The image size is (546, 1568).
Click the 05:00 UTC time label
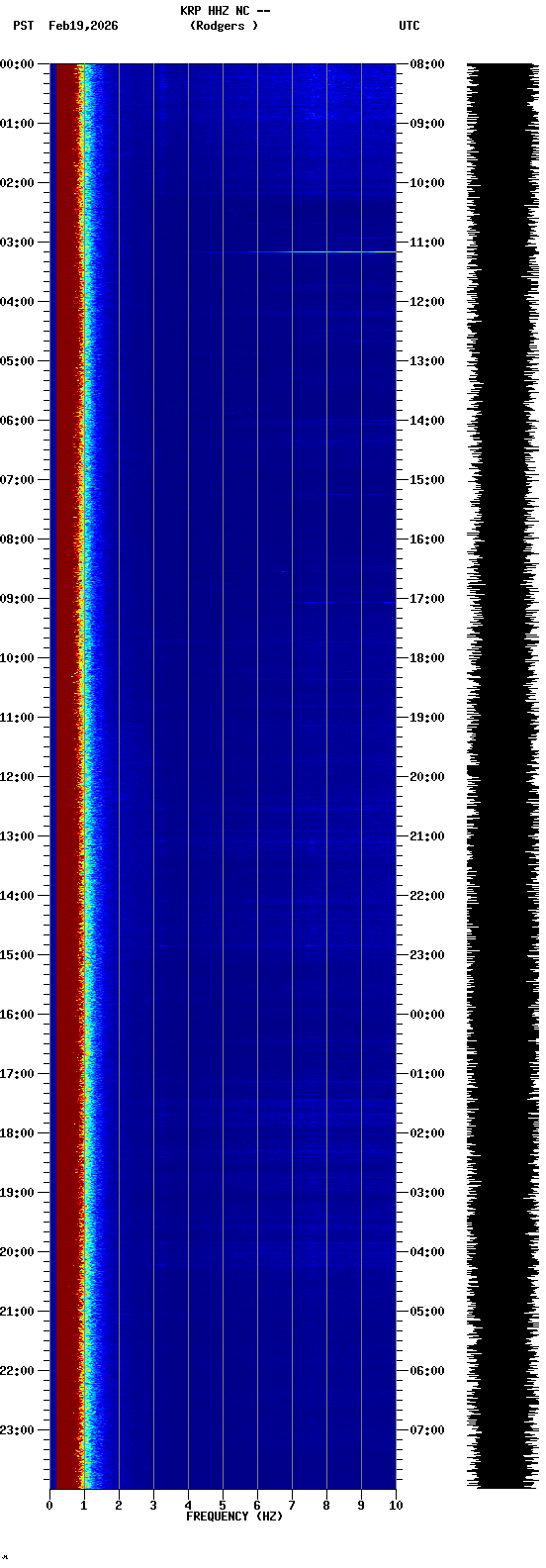[427, 1312]
